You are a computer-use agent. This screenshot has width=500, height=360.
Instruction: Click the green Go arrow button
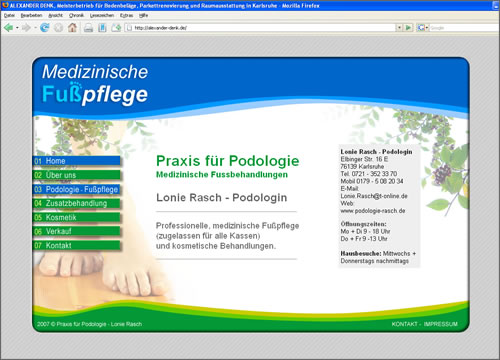408,28
